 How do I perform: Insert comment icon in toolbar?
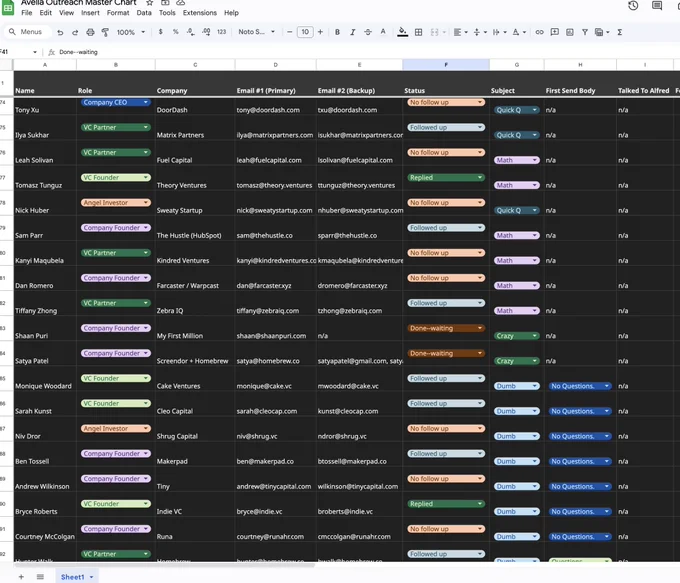[554, 32]
